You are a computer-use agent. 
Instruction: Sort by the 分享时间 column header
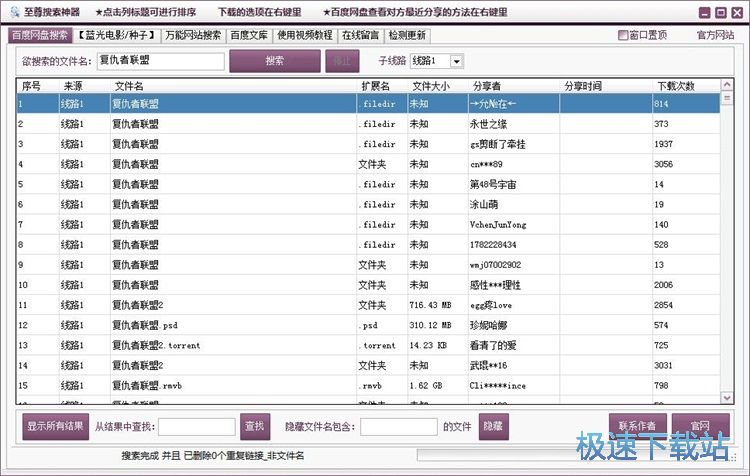(x=606, y=86)
